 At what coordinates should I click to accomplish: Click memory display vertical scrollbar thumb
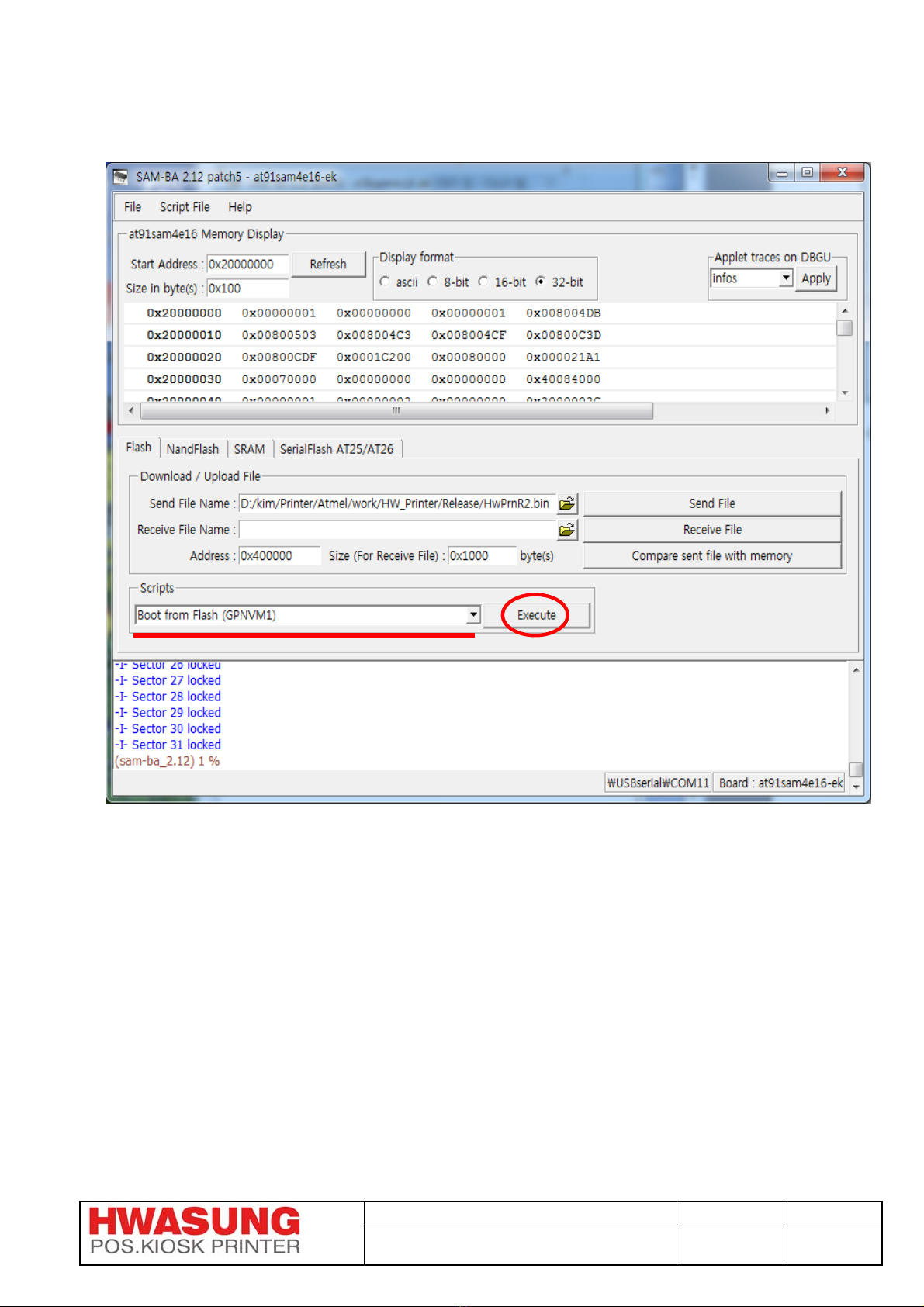[845, 327]
